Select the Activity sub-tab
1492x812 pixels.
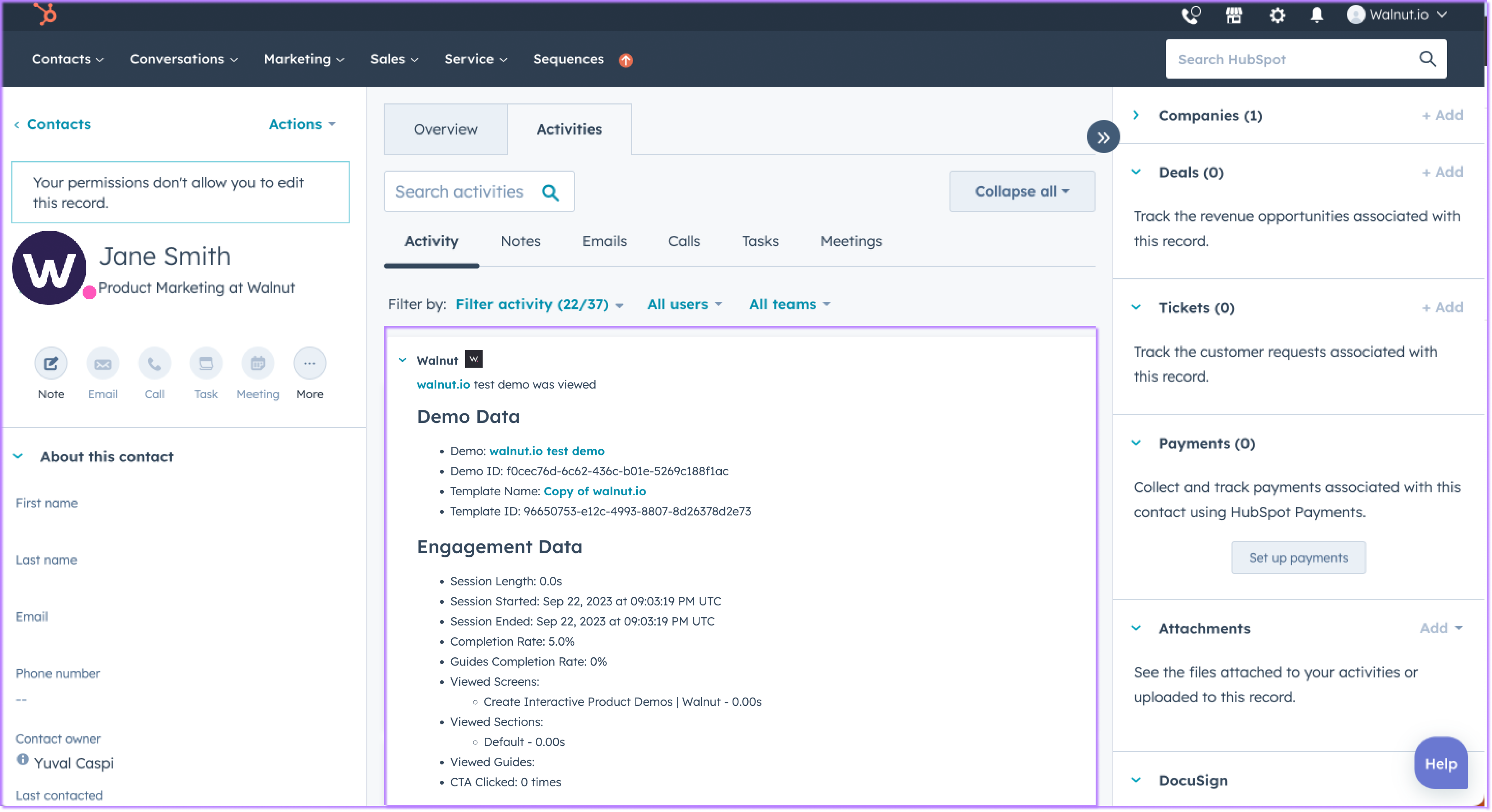[x=431, y=241]
